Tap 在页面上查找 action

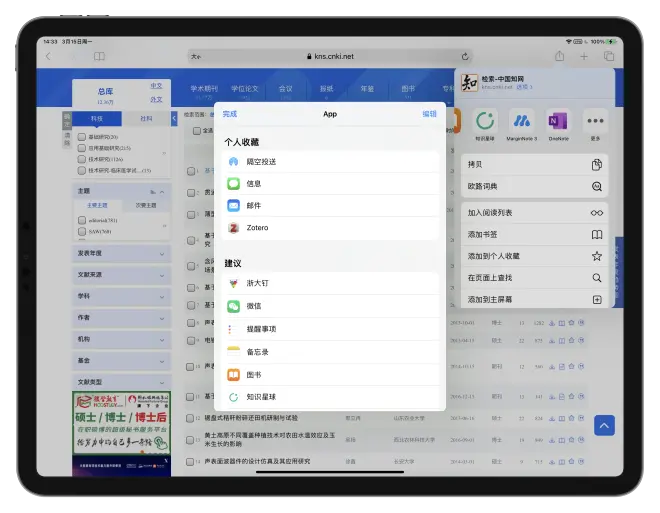(x=534, y=278)
